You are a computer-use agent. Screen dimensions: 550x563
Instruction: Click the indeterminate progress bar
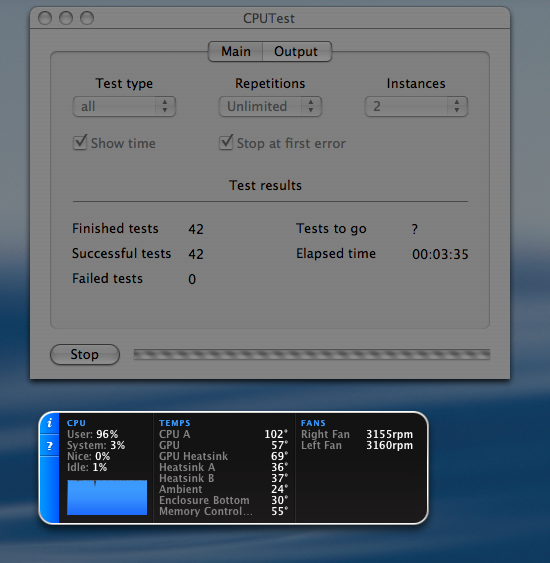(x=312, y=354)
